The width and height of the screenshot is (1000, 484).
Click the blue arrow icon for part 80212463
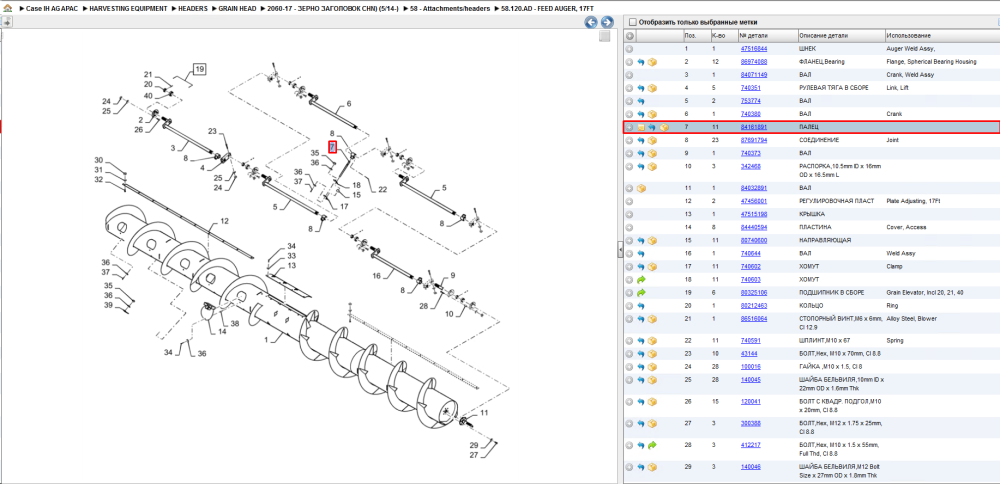point(641,305)
